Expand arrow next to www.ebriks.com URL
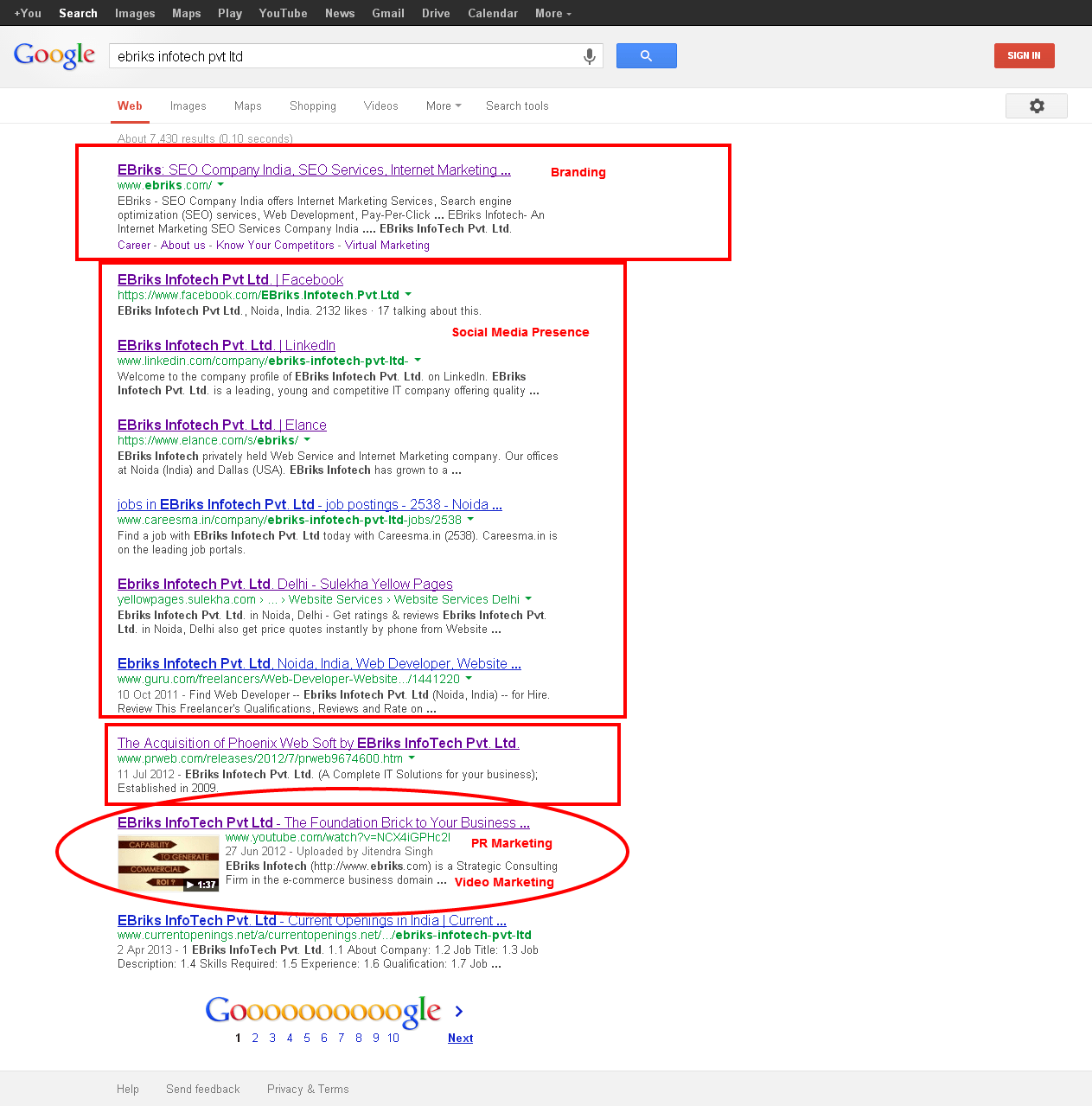The image size is (1092, 1106). click(220, 184)
